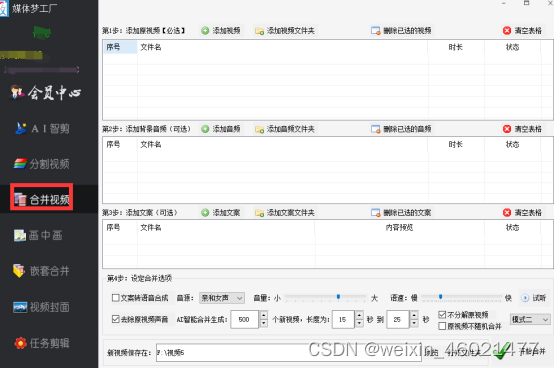Click the 状态 header in the copywriting table
This screenshot has width=554, height=368.
[512, 227]
